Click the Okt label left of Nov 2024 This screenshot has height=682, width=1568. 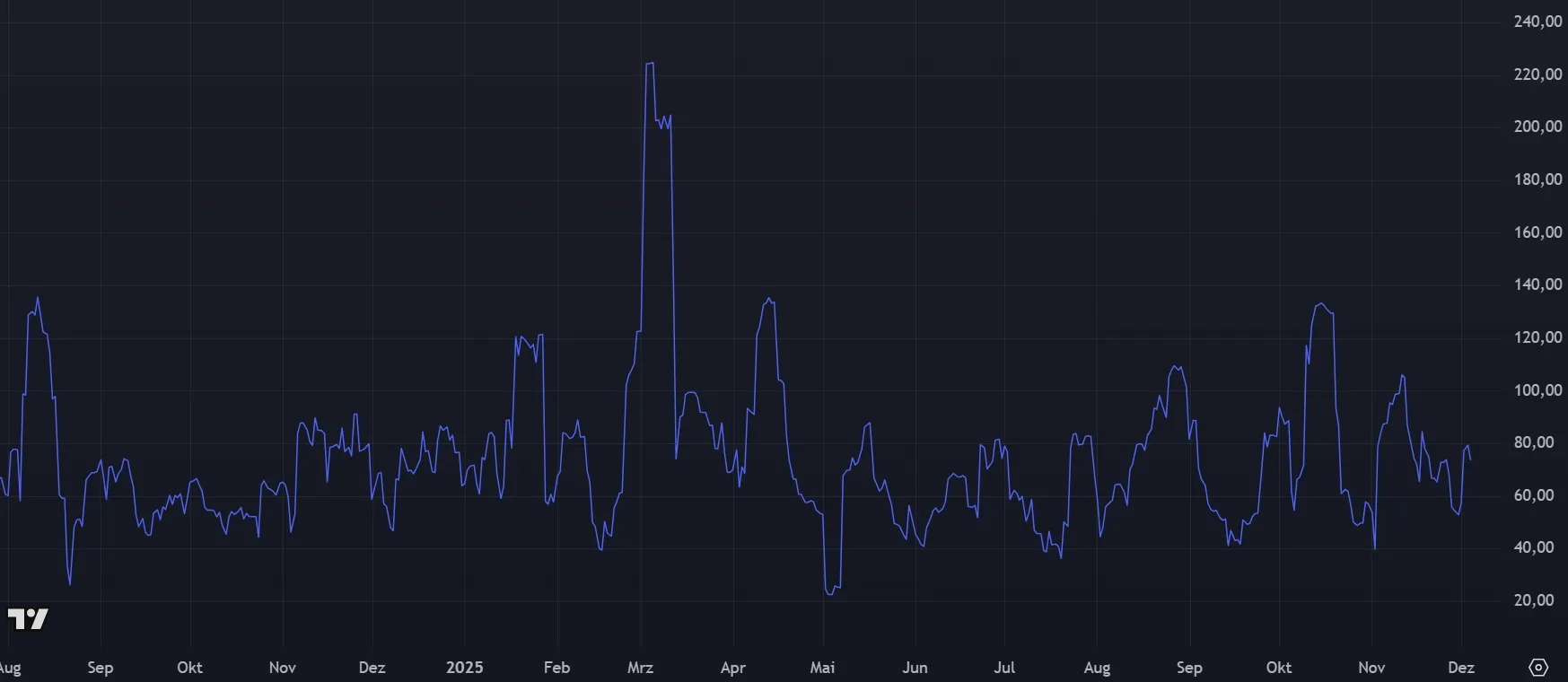[189, 668]
